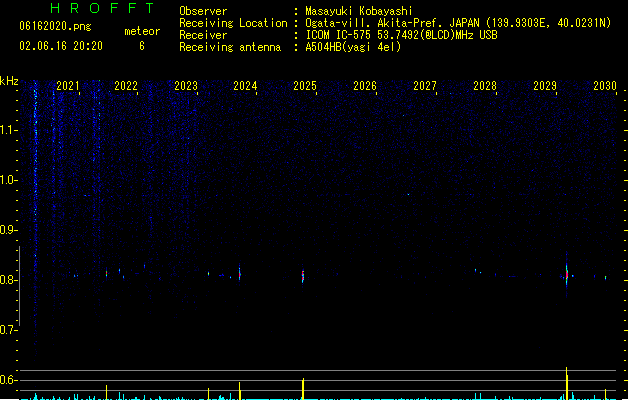Click the 2025 time axis marker

coord(305,86)
